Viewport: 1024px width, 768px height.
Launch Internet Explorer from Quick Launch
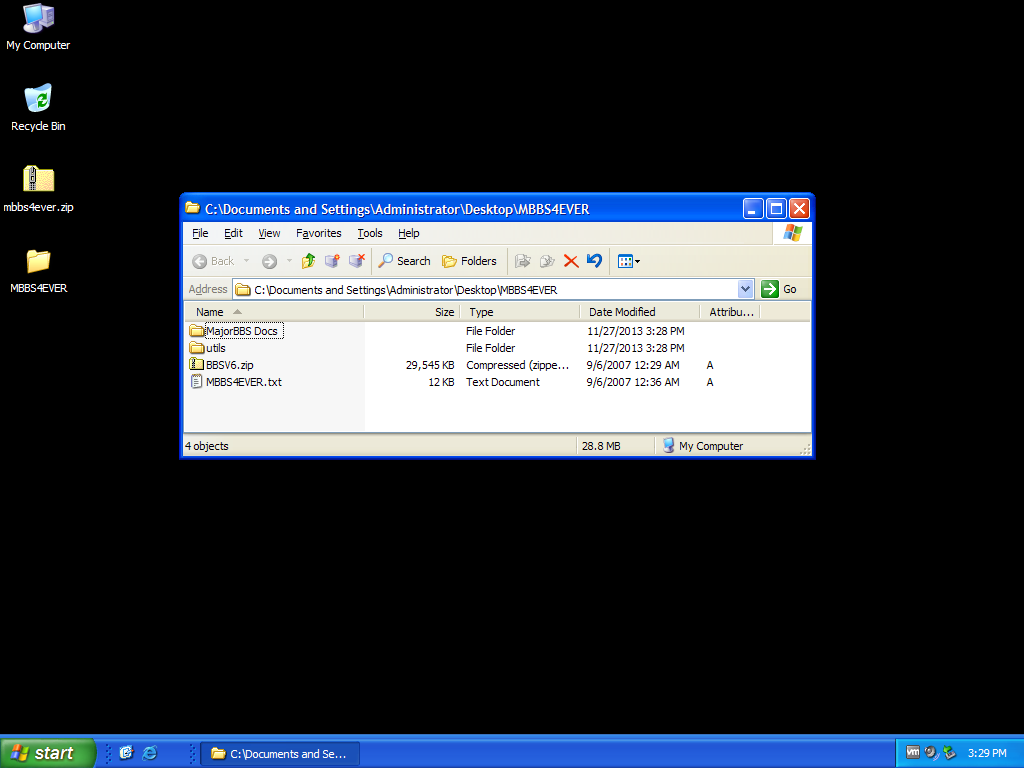point(150,753)
